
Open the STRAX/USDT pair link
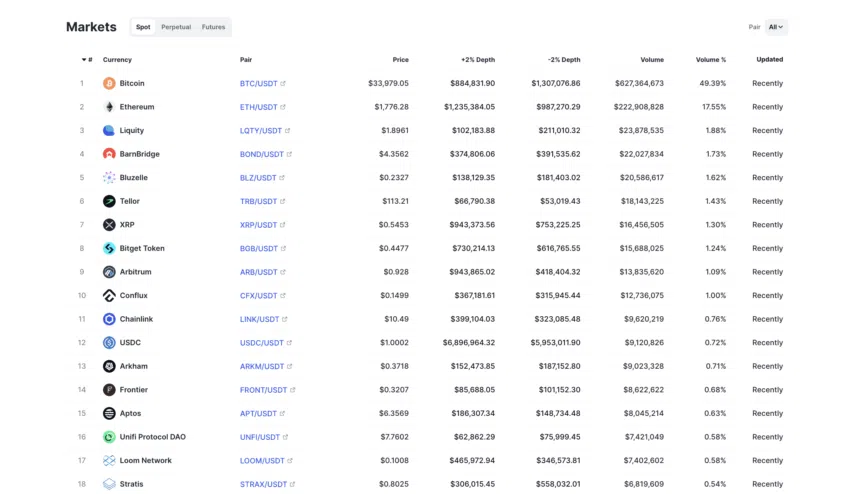coord(263,484)
